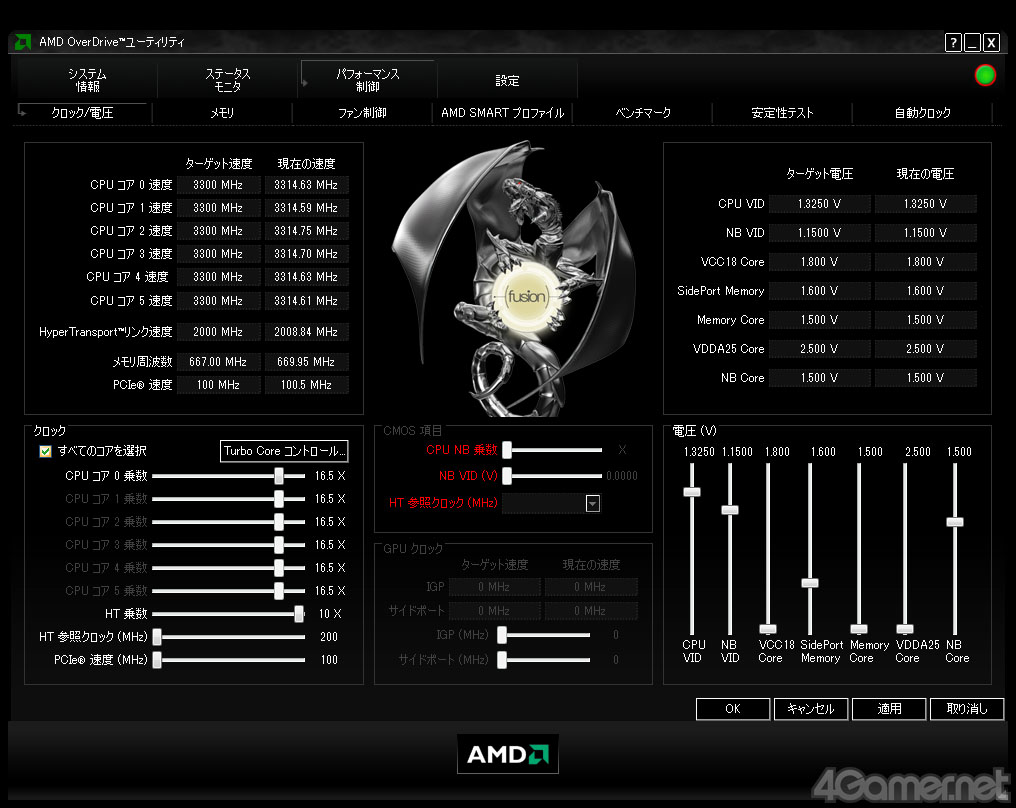Click the fusion dragon artwork image
This screenshot has width=1016, height=808.
[x=514, y=279]
